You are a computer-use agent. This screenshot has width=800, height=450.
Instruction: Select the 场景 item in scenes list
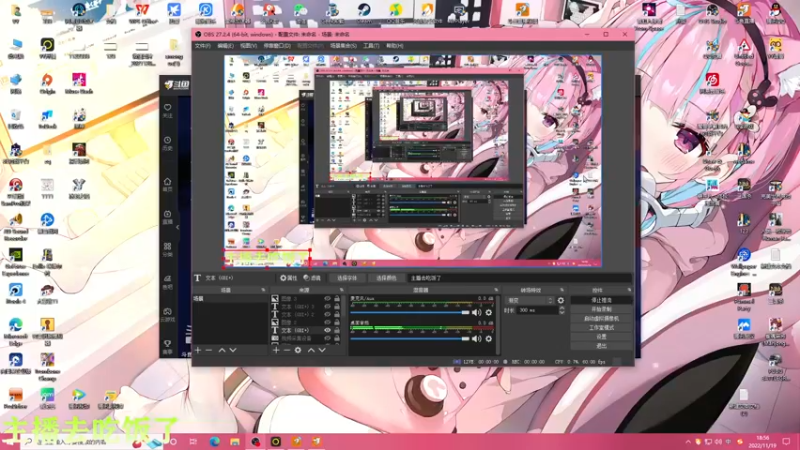pos(230,298)
